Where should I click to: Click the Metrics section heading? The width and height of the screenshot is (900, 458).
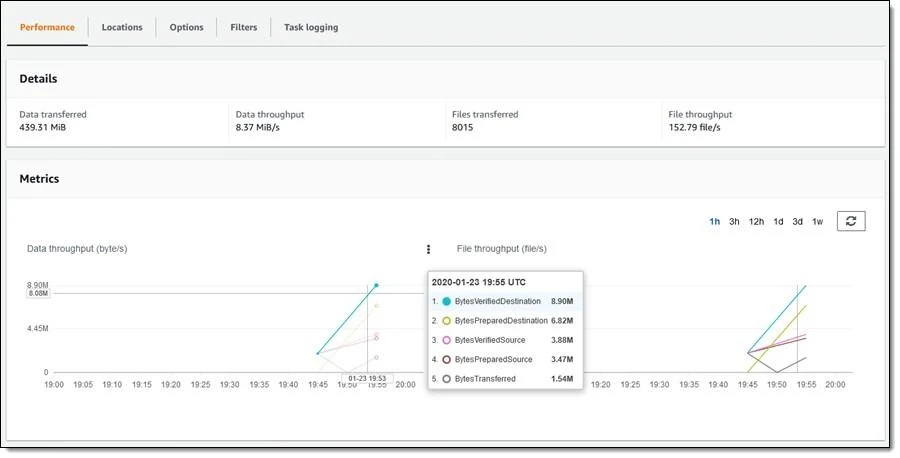coord(39,178)
